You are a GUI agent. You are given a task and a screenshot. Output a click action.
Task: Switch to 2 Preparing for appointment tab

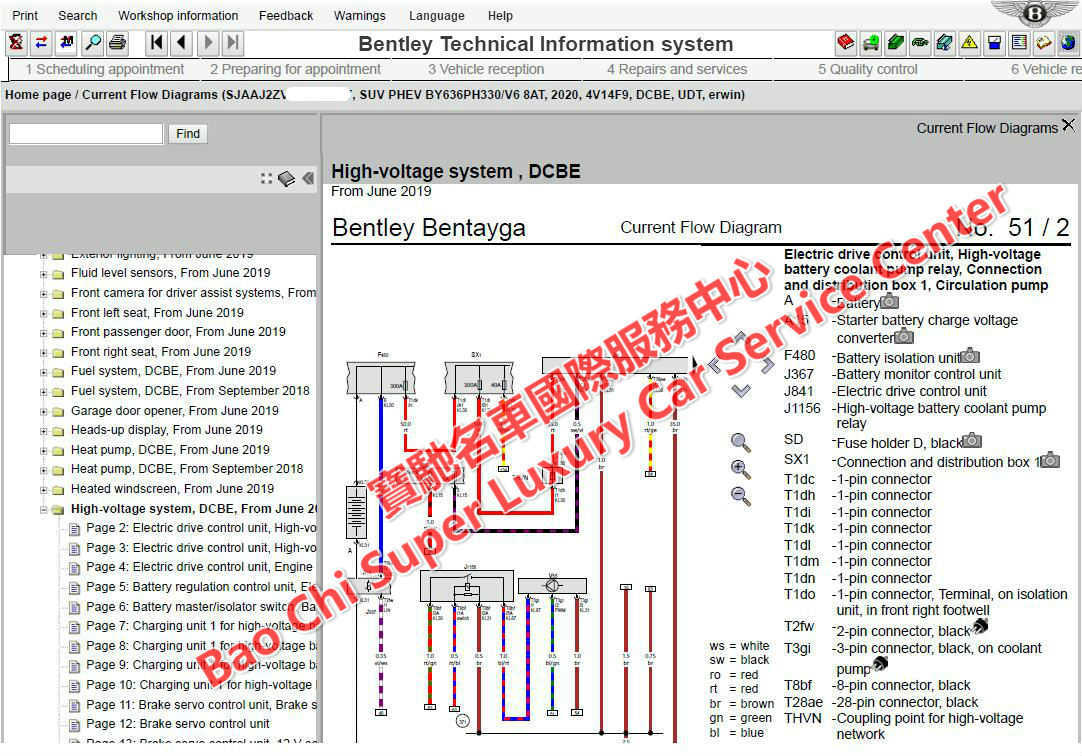[295, 69]
